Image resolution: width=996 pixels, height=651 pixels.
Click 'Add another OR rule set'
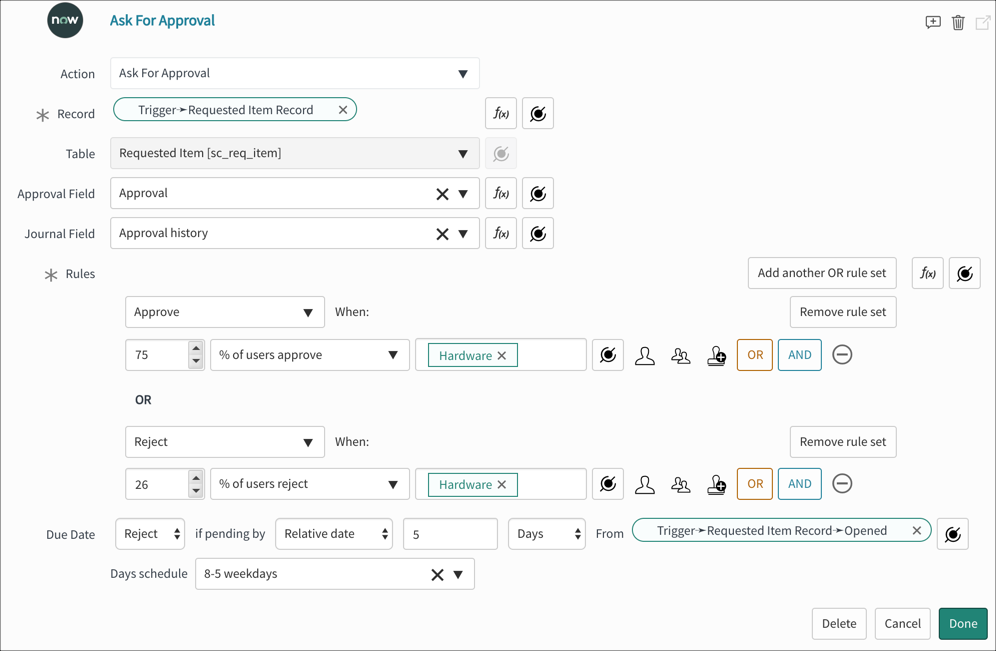click(821, 273)
